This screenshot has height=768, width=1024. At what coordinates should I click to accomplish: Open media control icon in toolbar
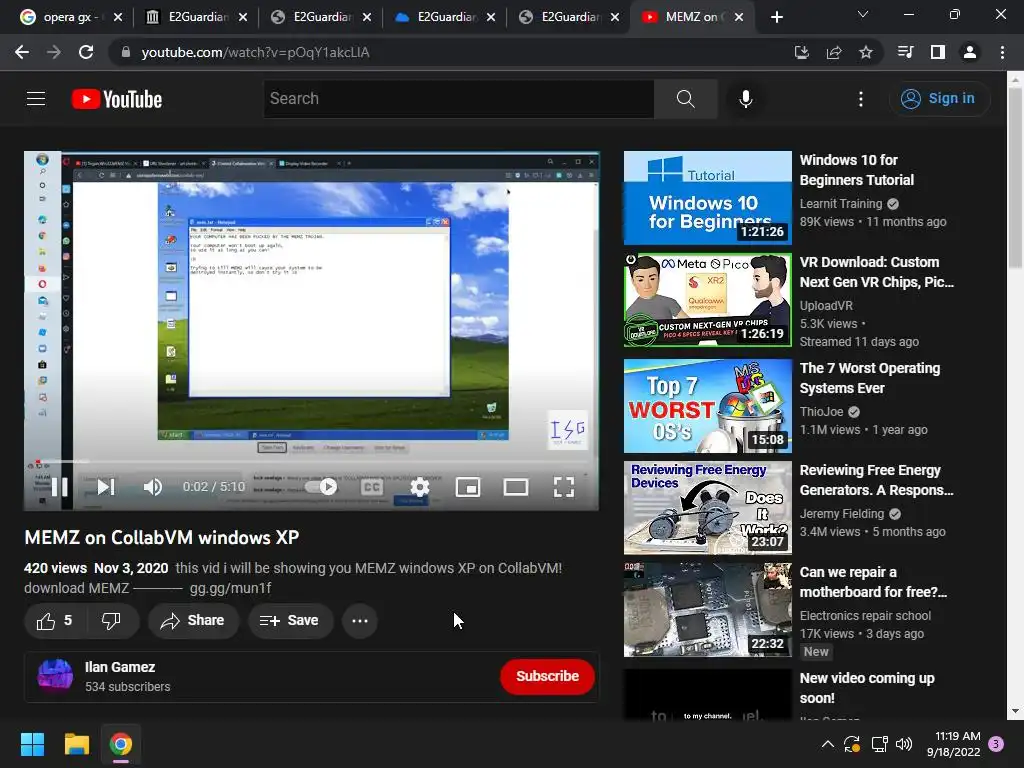click(x=905, y=52)
